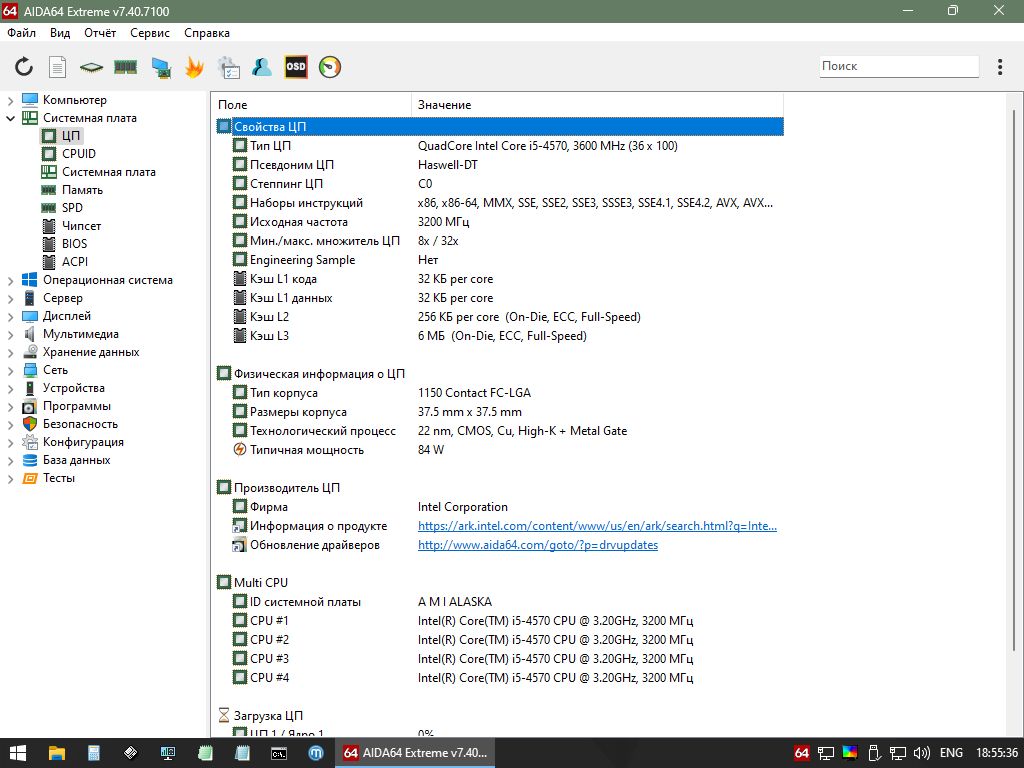Select BIOS in the tree
The width and height of the screenshot is (1024, 768).
click(74, 244)
